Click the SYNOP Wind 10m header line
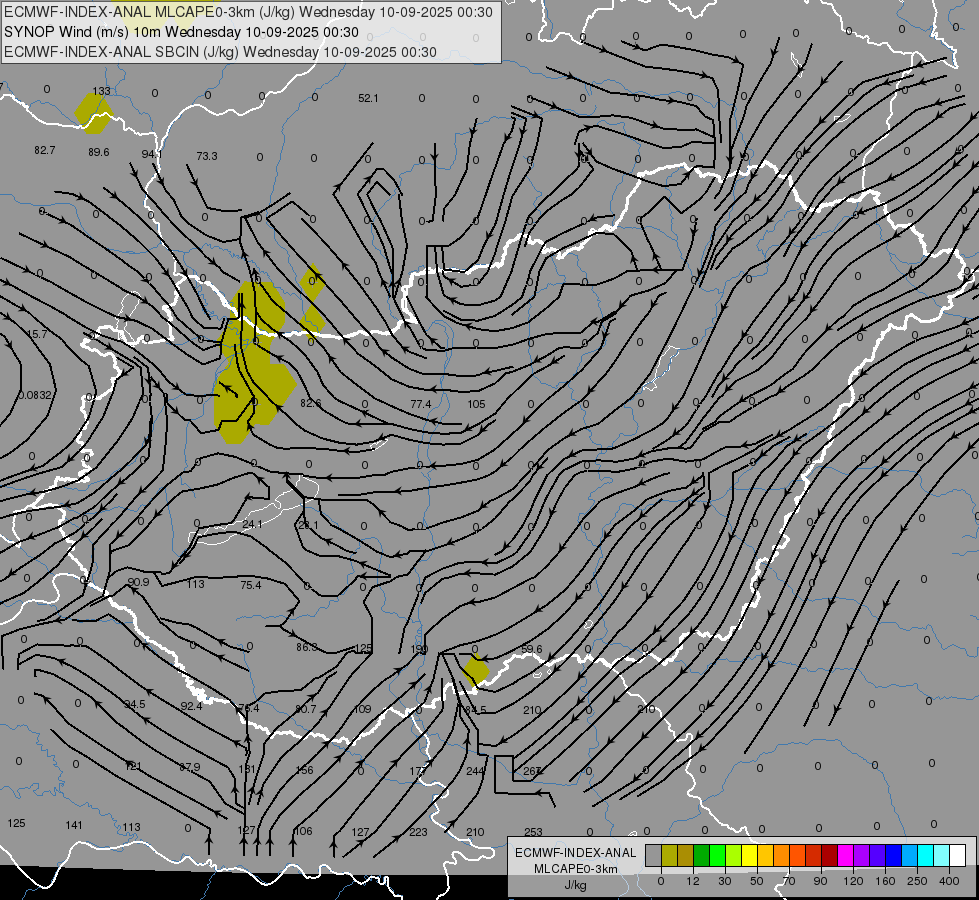979x900 pixels. [181, 32]
